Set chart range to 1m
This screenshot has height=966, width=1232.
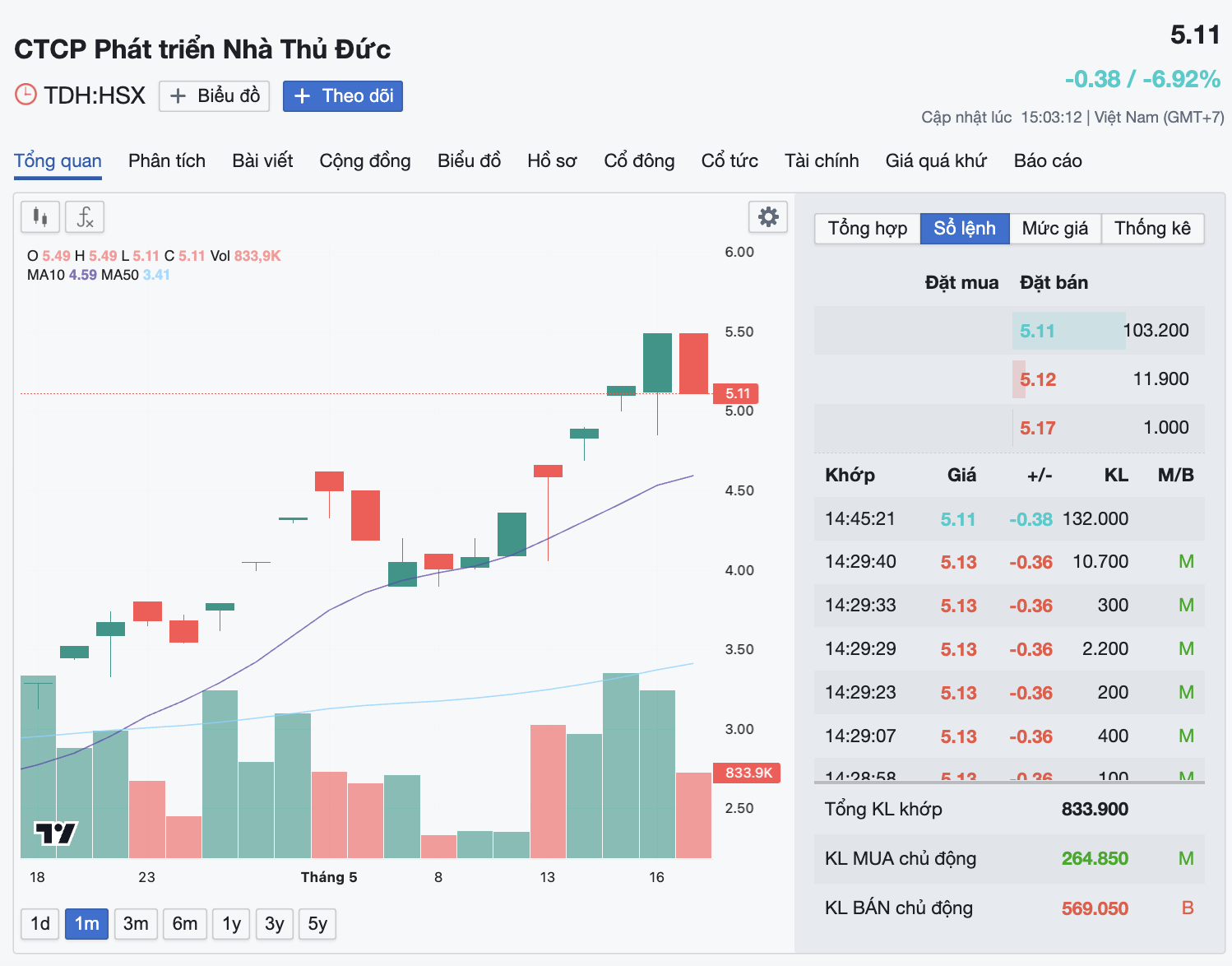click(x=87, y=924)
